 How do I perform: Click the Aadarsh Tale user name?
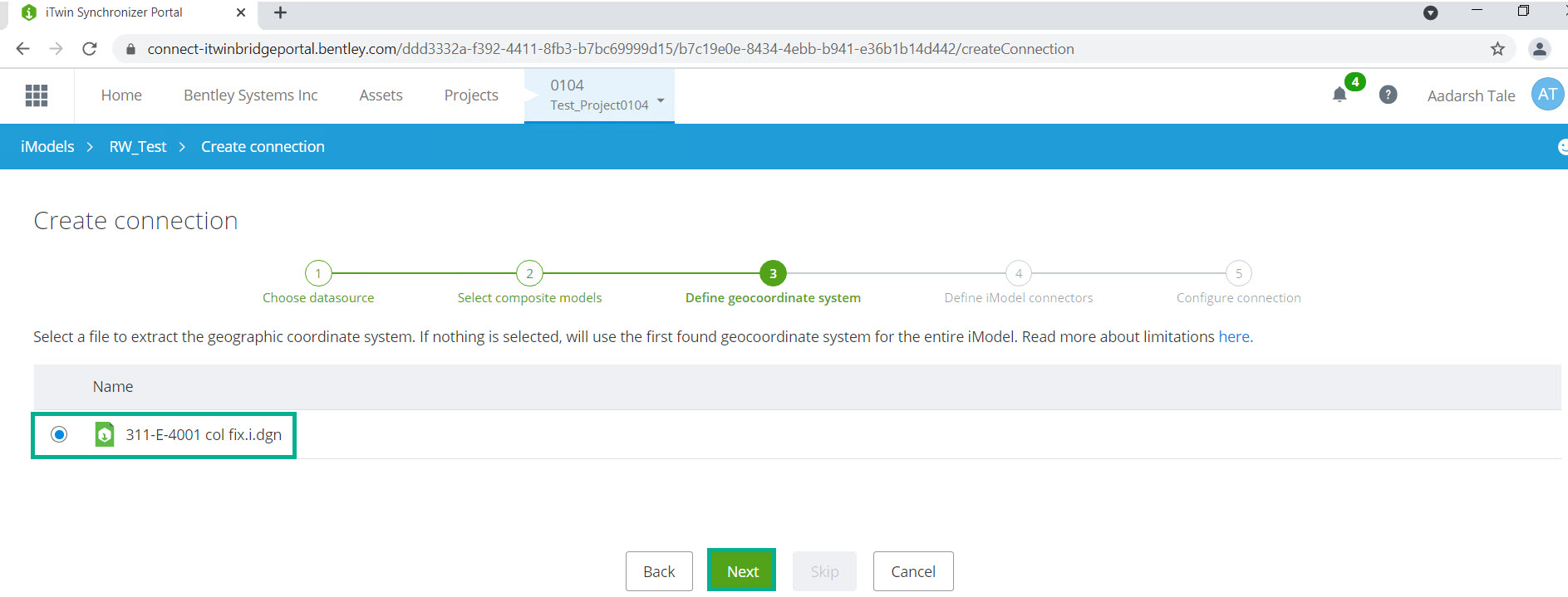click(1471, 95)
